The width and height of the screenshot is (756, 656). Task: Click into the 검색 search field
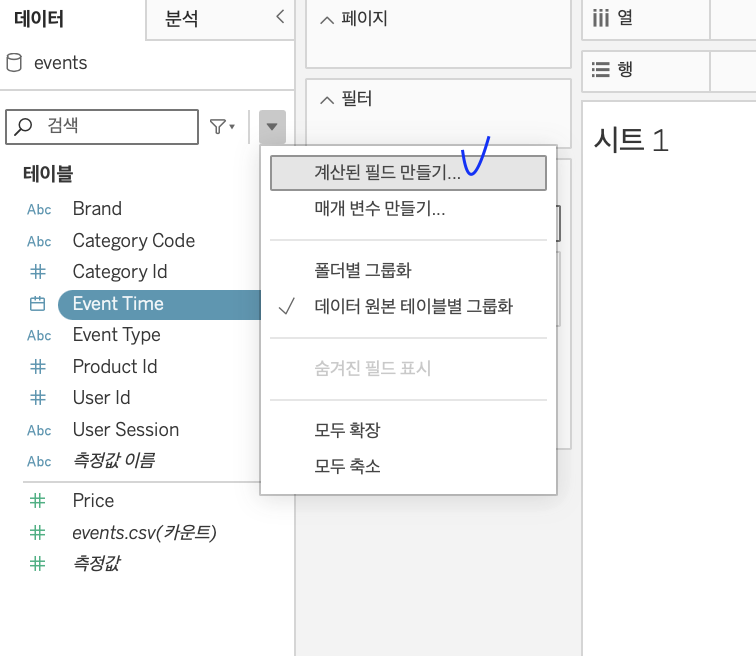tap(102, 127)
